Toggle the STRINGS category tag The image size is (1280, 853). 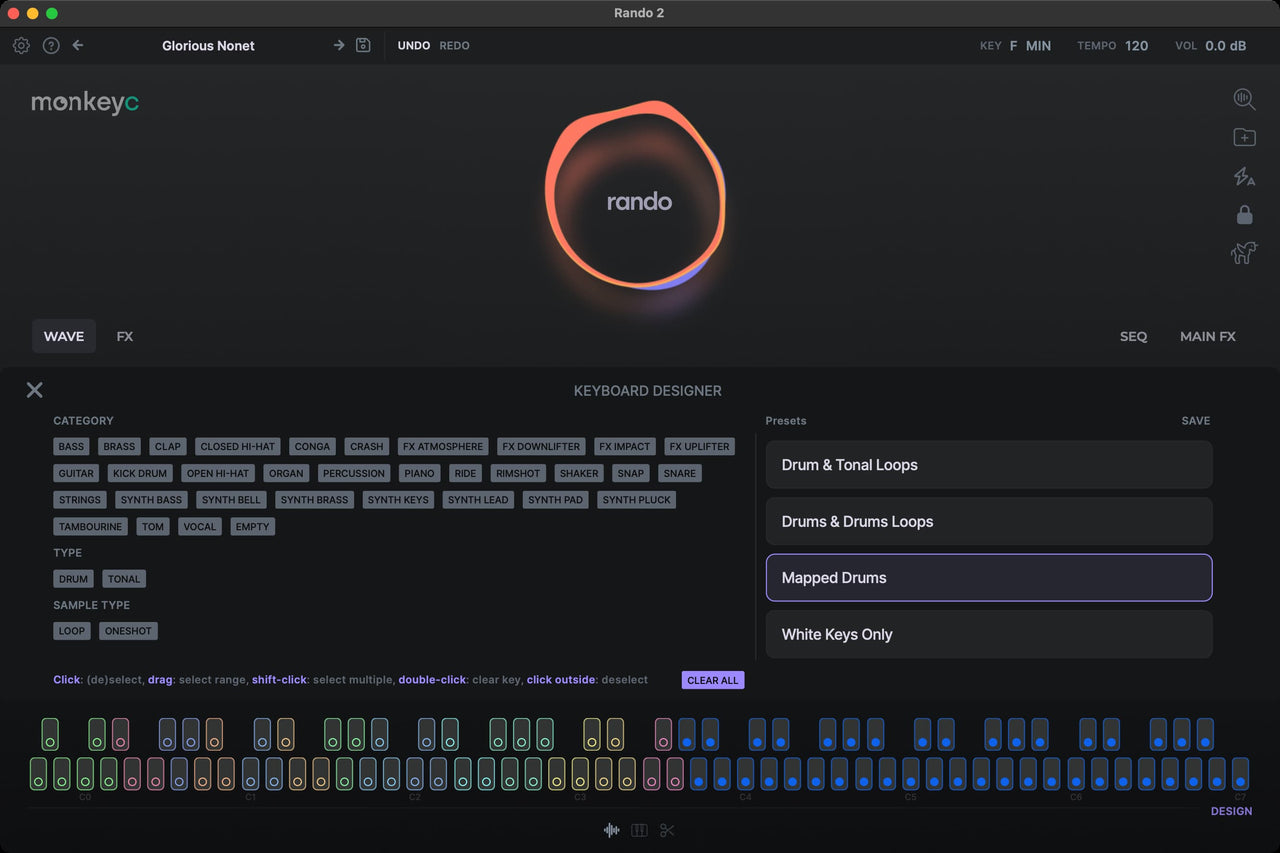[x=80, y=500]
